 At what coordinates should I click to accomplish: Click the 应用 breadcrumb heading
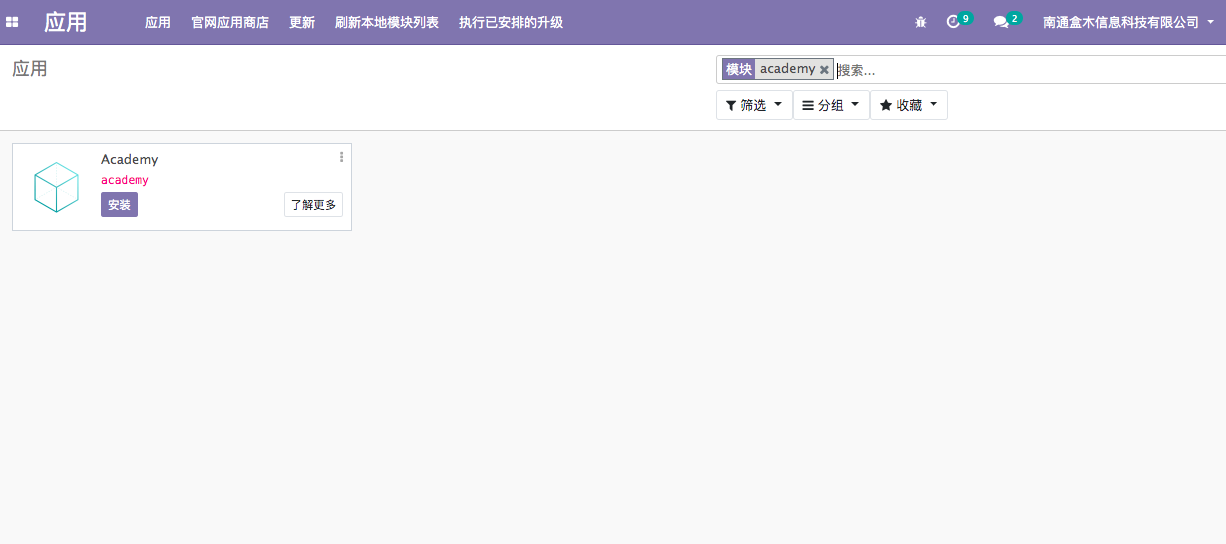pos(30,69)
